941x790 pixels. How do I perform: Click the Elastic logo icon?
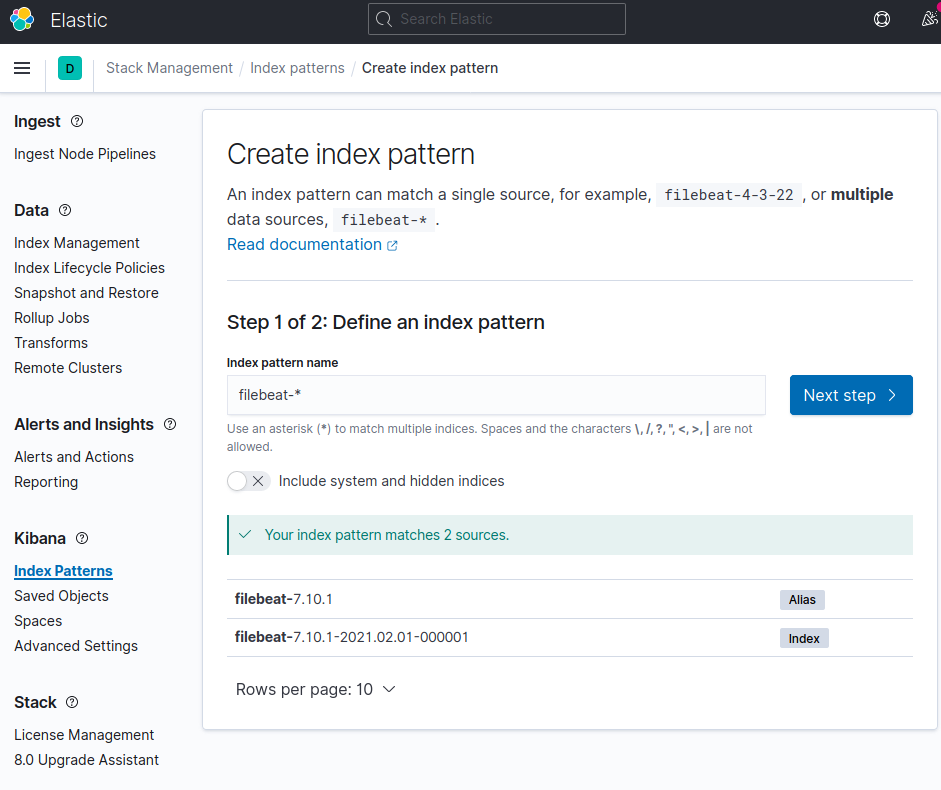pos(22,19)
